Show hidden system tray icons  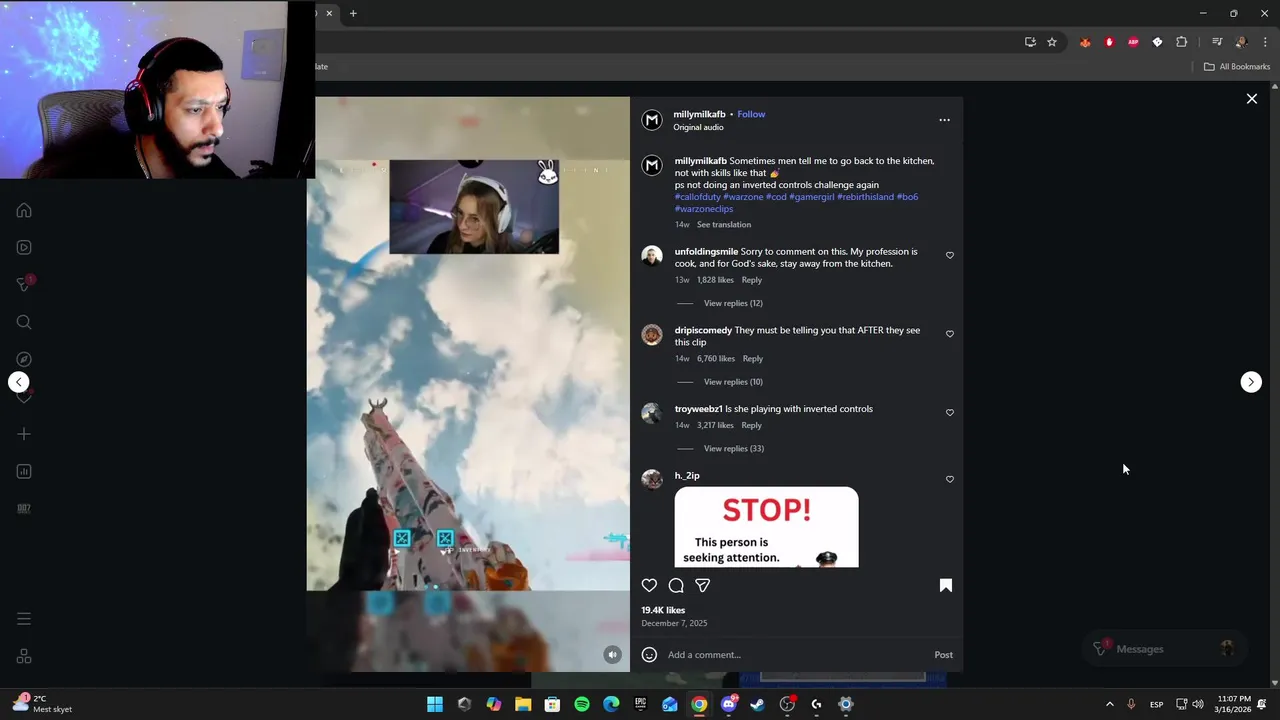(1109, 704)
